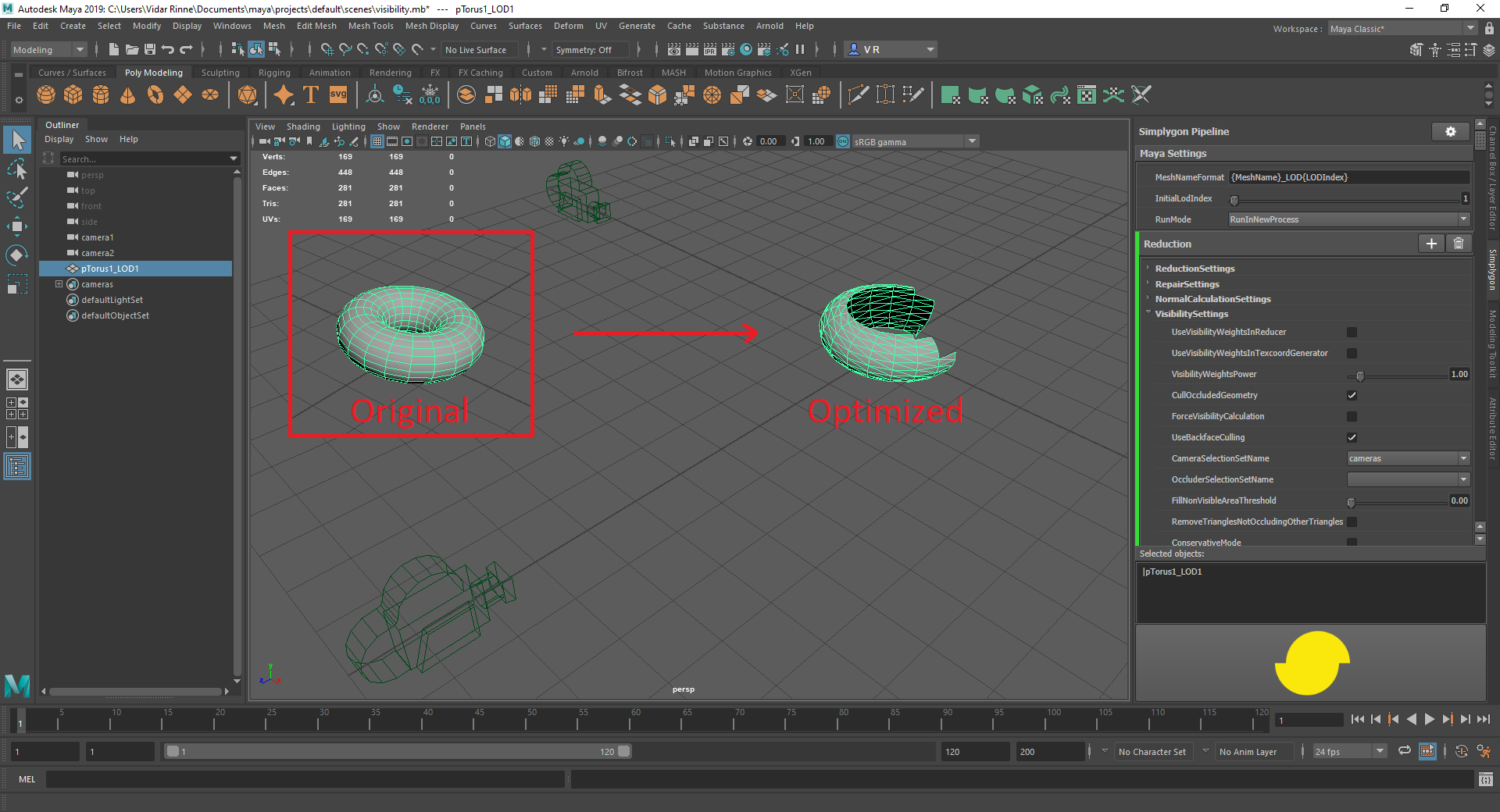Add a new Reduction pipeline with plus button
This screenshot has width=1500, height=812.
(x=1430, y=244)
